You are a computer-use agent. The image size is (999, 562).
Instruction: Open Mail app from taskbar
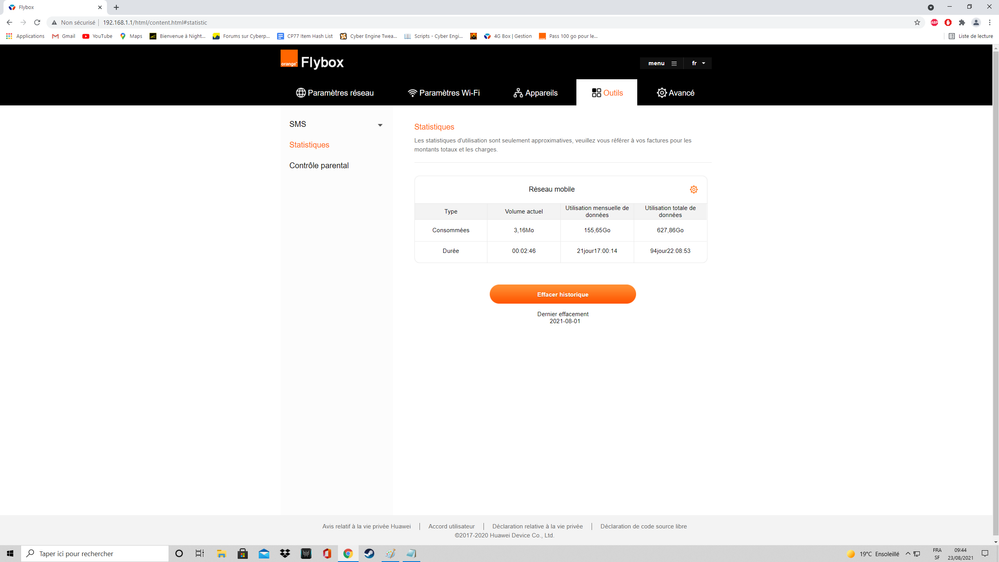pos(264,554)
